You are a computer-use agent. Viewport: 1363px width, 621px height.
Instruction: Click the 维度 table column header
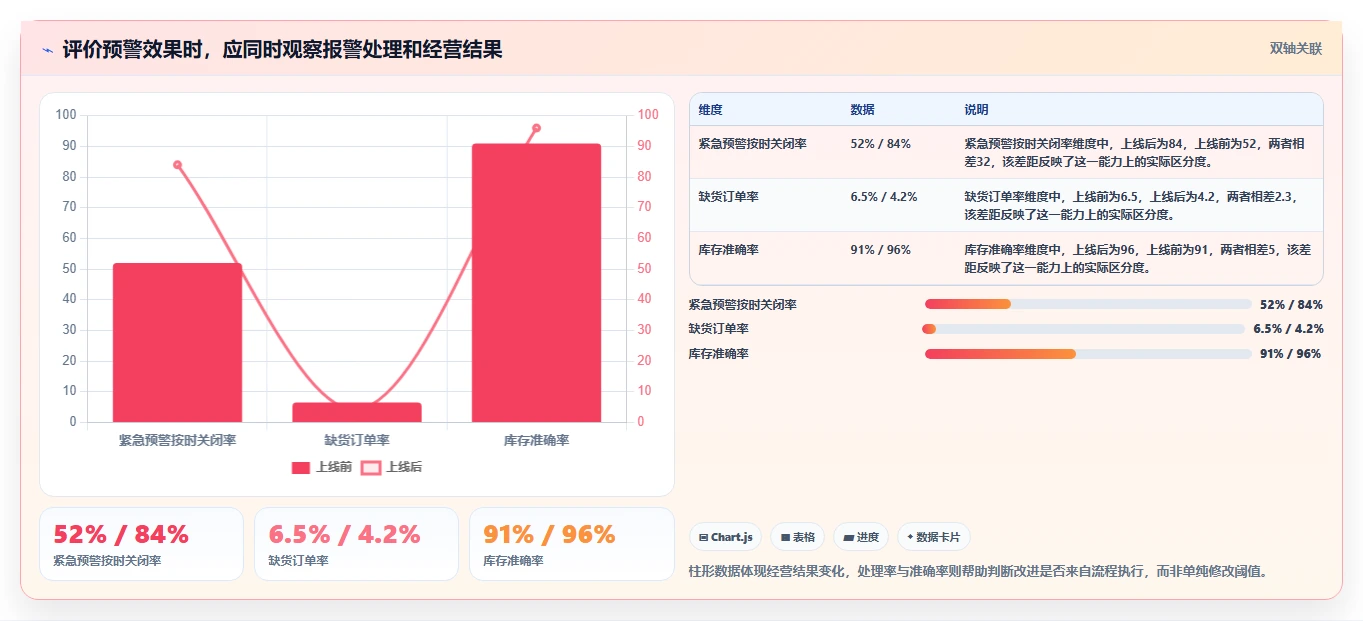pyautogui.click(x=711, y=110)
